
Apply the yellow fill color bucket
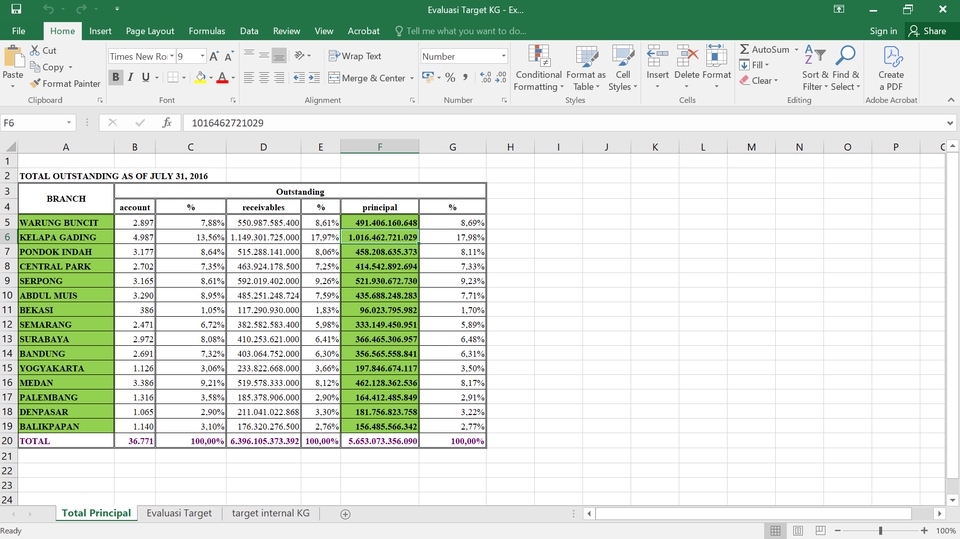(200, 77)
